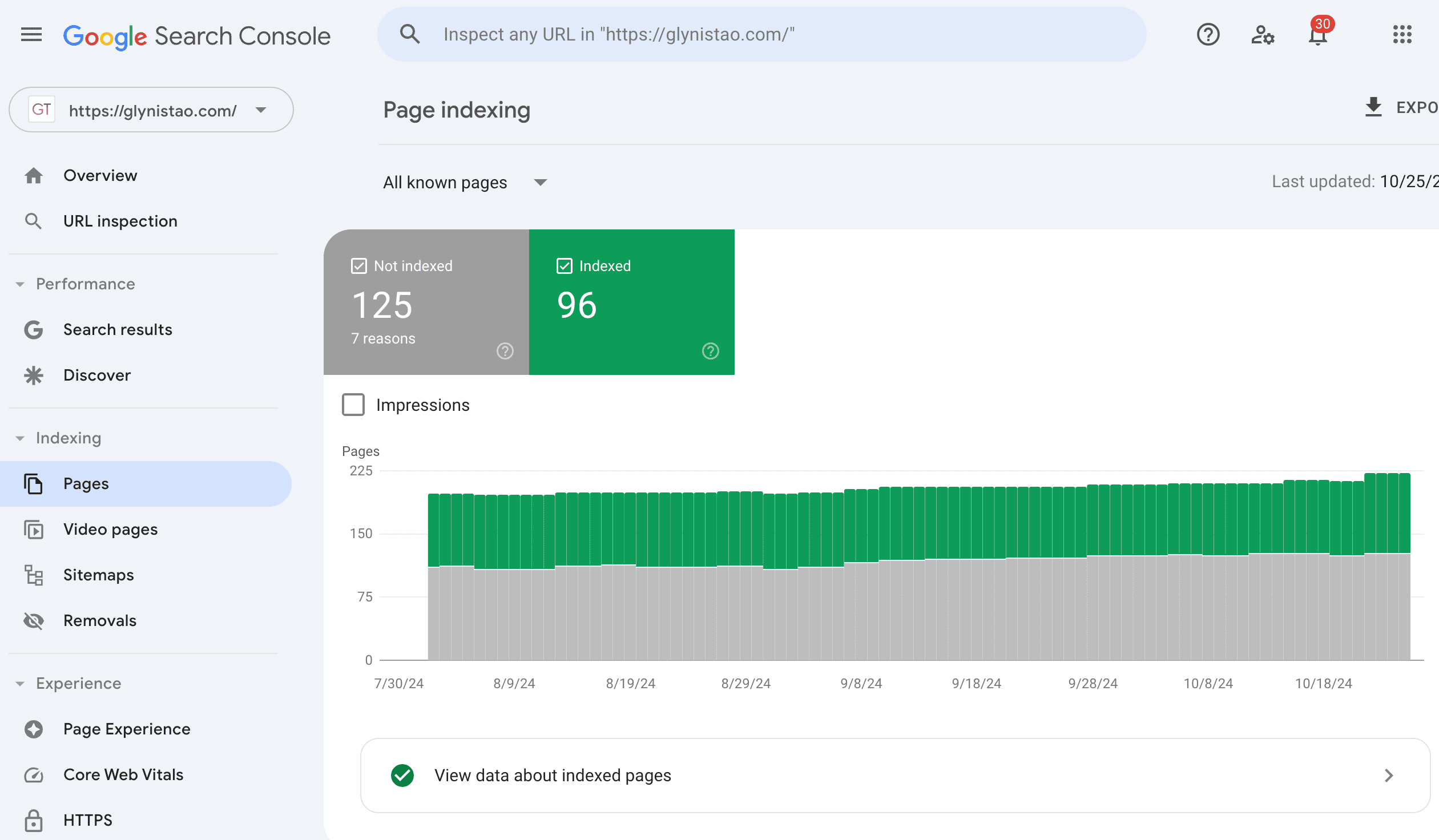Click the Pages indexing icon in sidebar
The image size is (1439, 840).
tap(33, 483)
